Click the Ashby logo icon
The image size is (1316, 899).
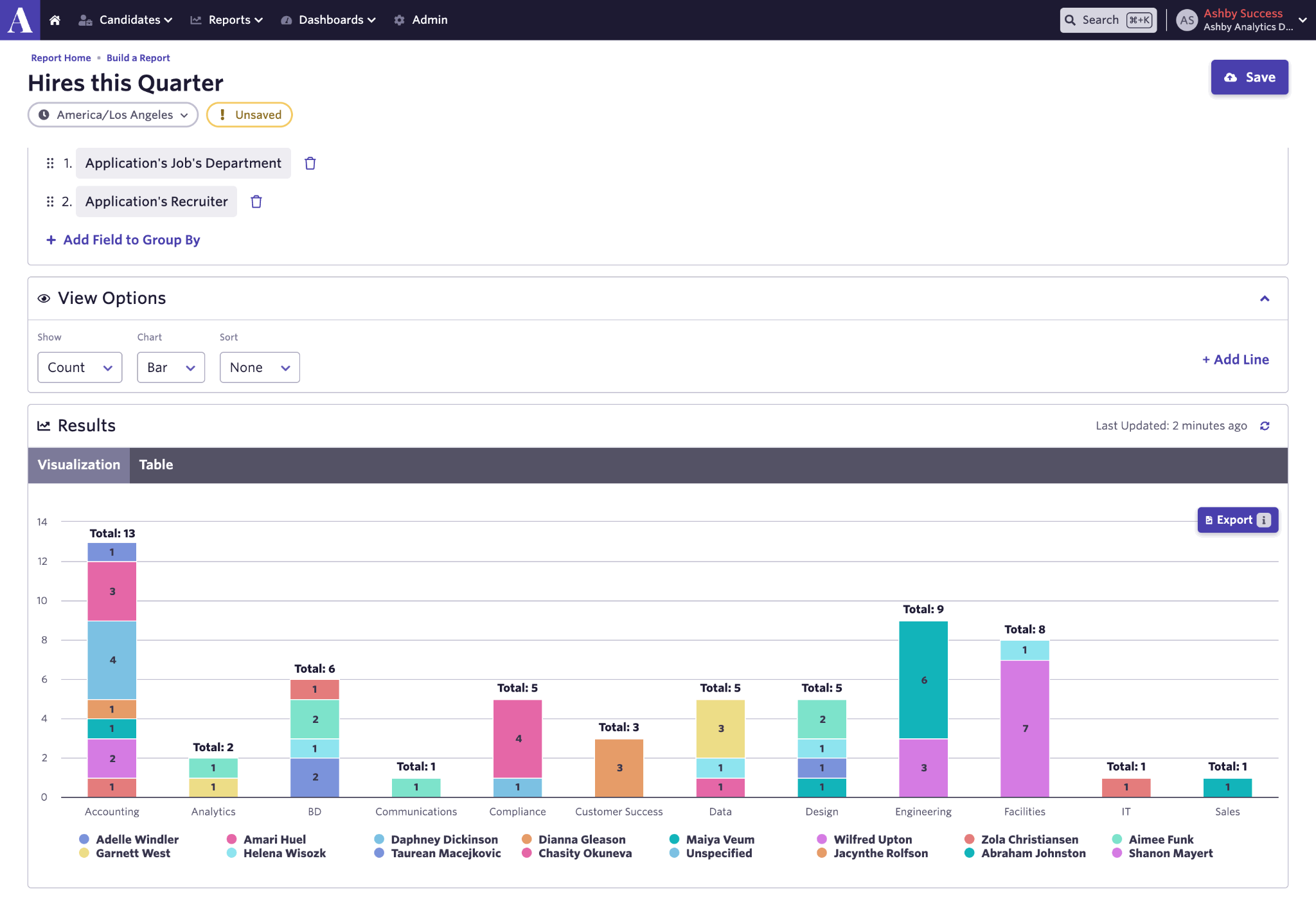(20, 20)
